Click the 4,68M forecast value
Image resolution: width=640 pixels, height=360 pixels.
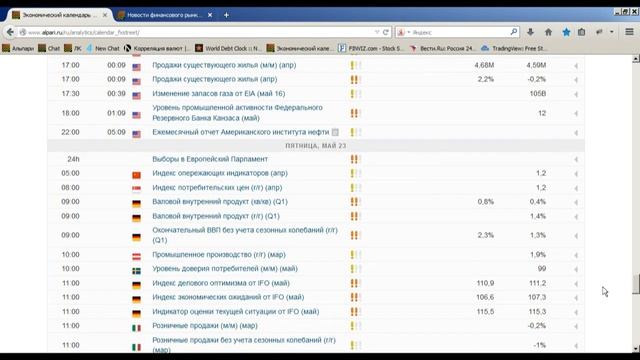[484, 65]
